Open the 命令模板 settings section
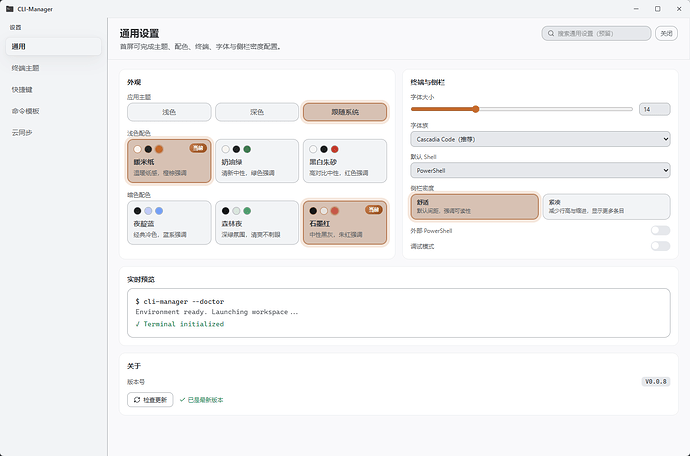The image size is (690, 456). point(53,111)
